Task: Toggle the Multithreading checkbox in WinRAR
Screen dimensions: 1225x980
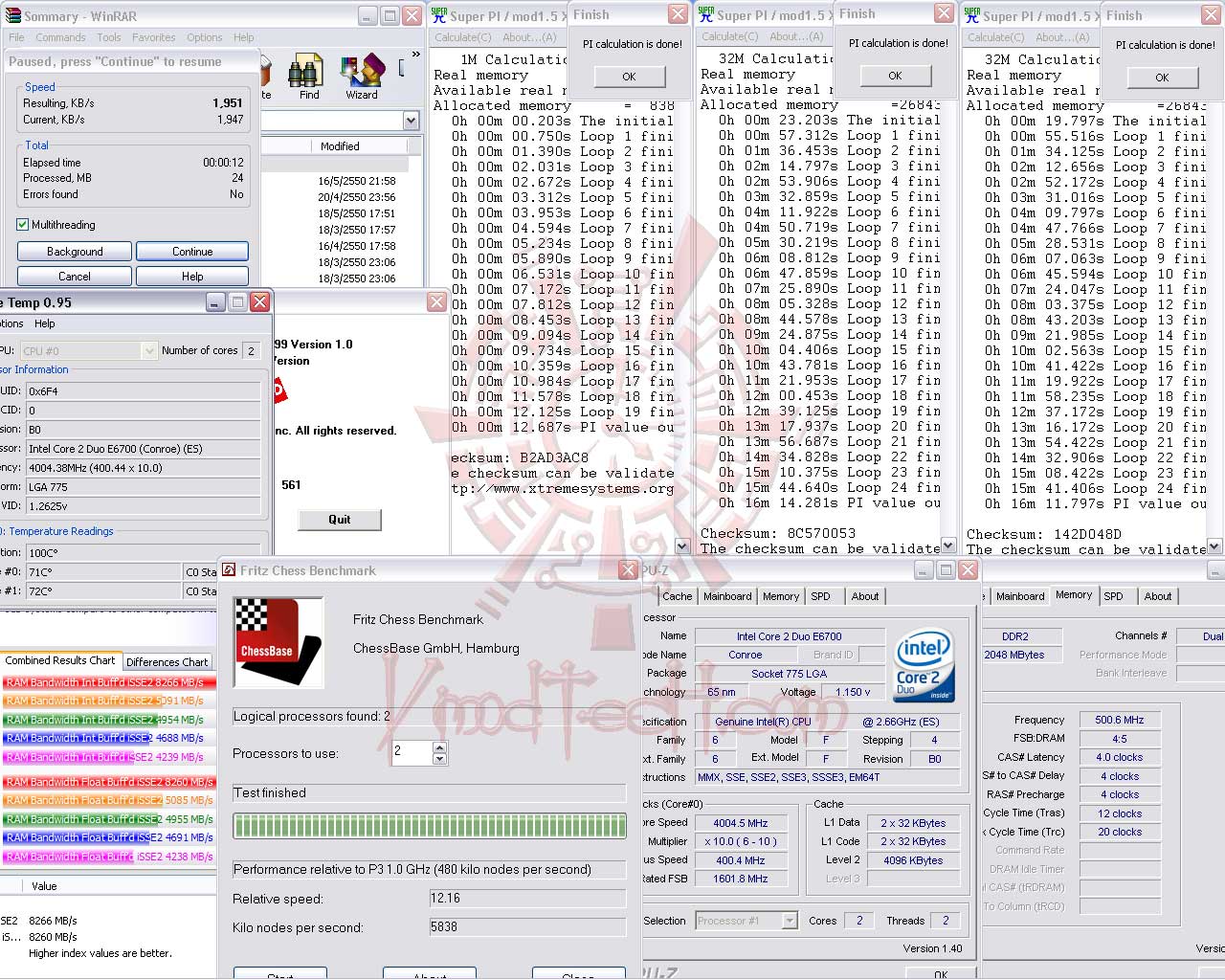Action: (x=23, y=225)
